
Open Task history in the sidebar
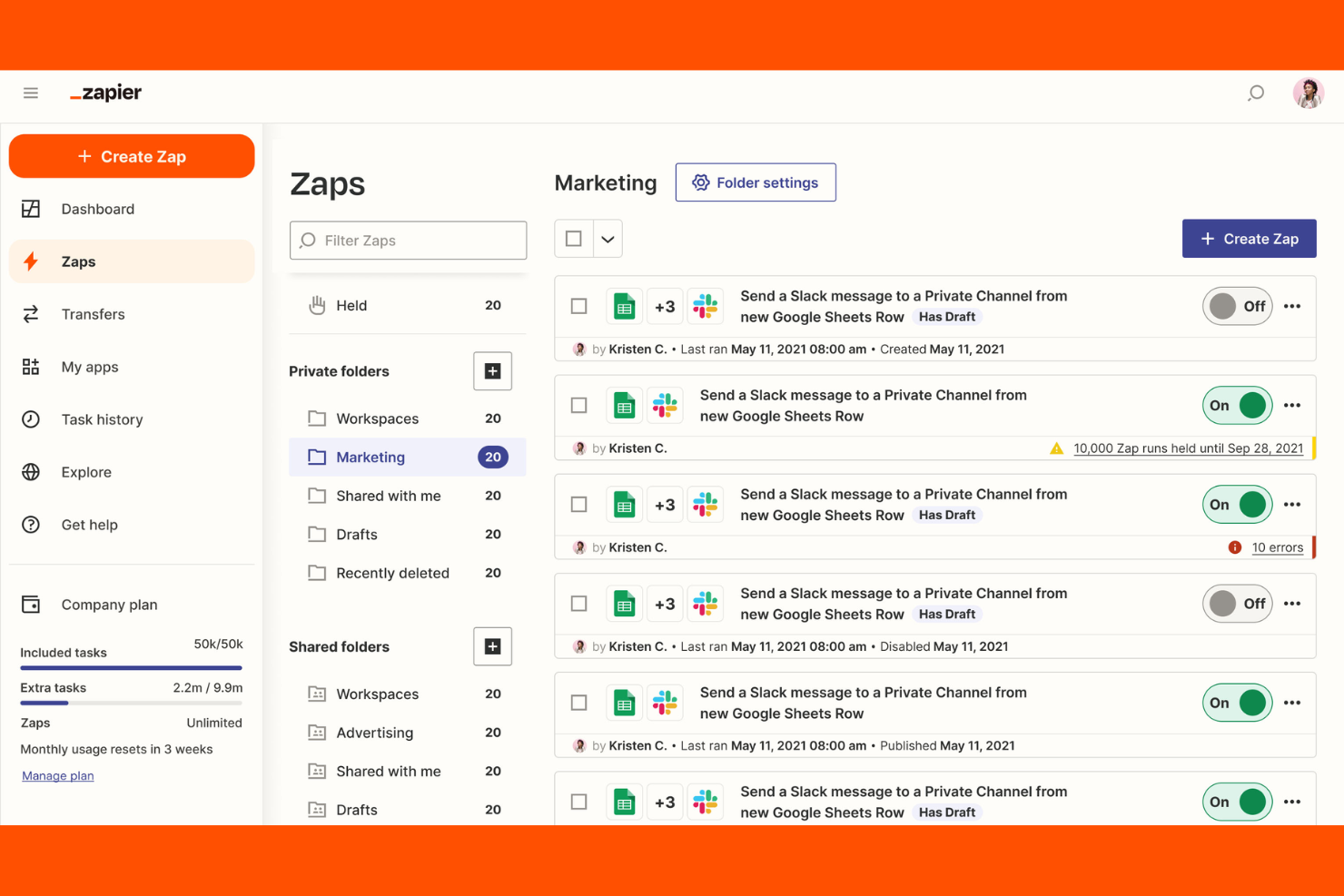(x=132, y=419)
